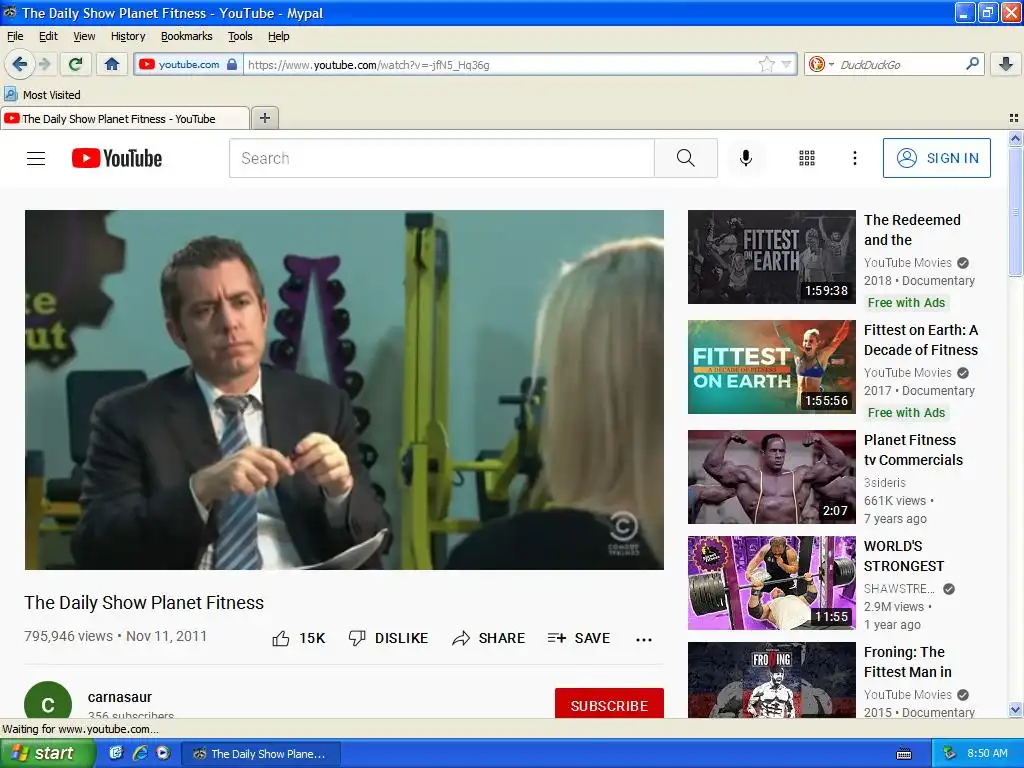Open Fittest on Earth: A Decade title
The width and height of the screenshot is (1024, 768).
tap(921, 340)
